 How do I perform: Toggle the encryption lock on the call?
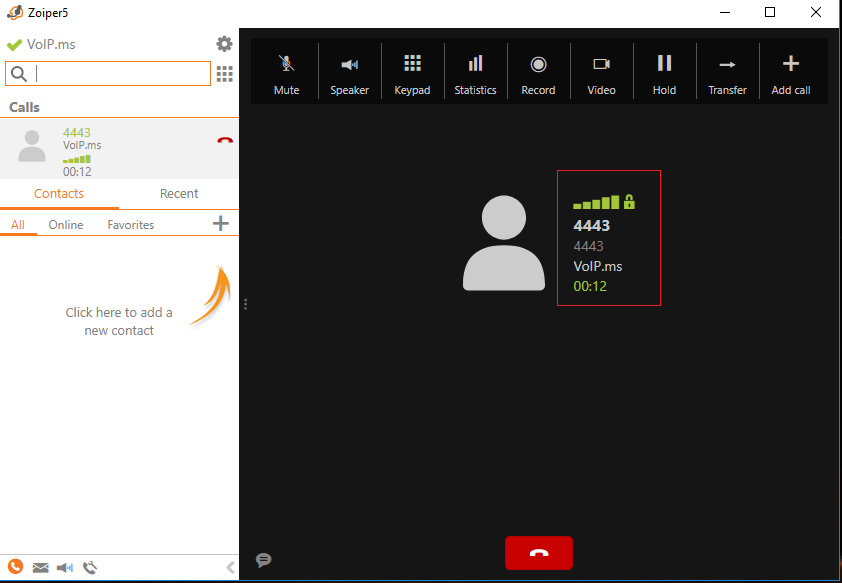point(629,201)
